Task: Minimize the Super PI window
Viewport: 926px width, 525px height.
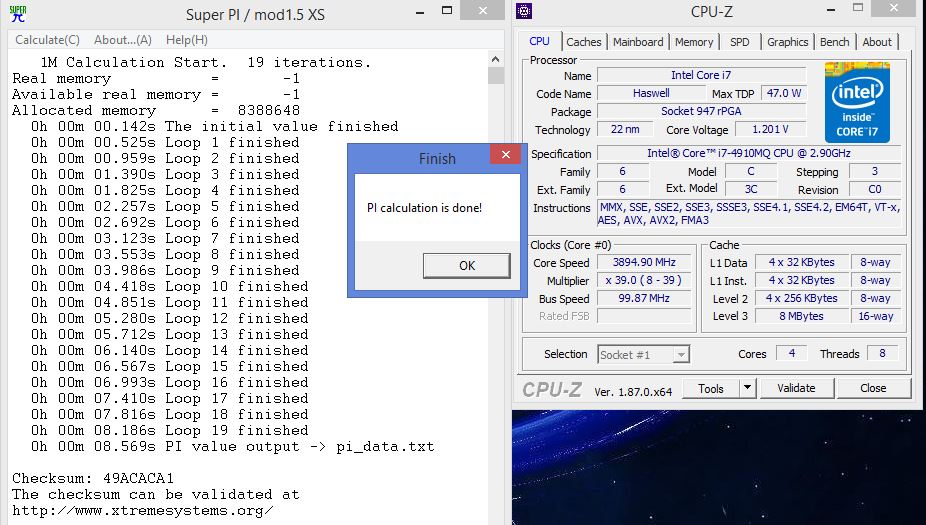Action: pos(420,12)
